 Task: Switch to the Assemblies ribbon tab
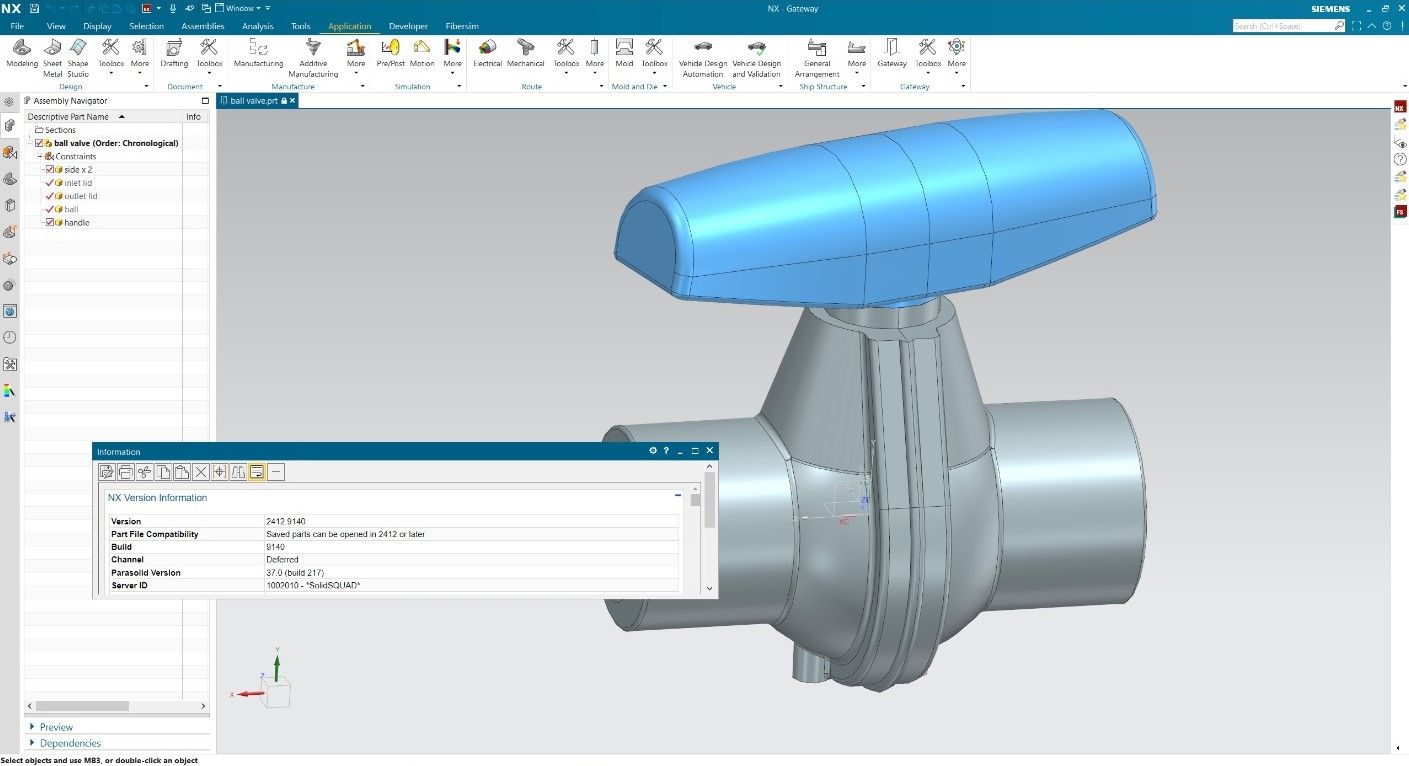point(203,26)
